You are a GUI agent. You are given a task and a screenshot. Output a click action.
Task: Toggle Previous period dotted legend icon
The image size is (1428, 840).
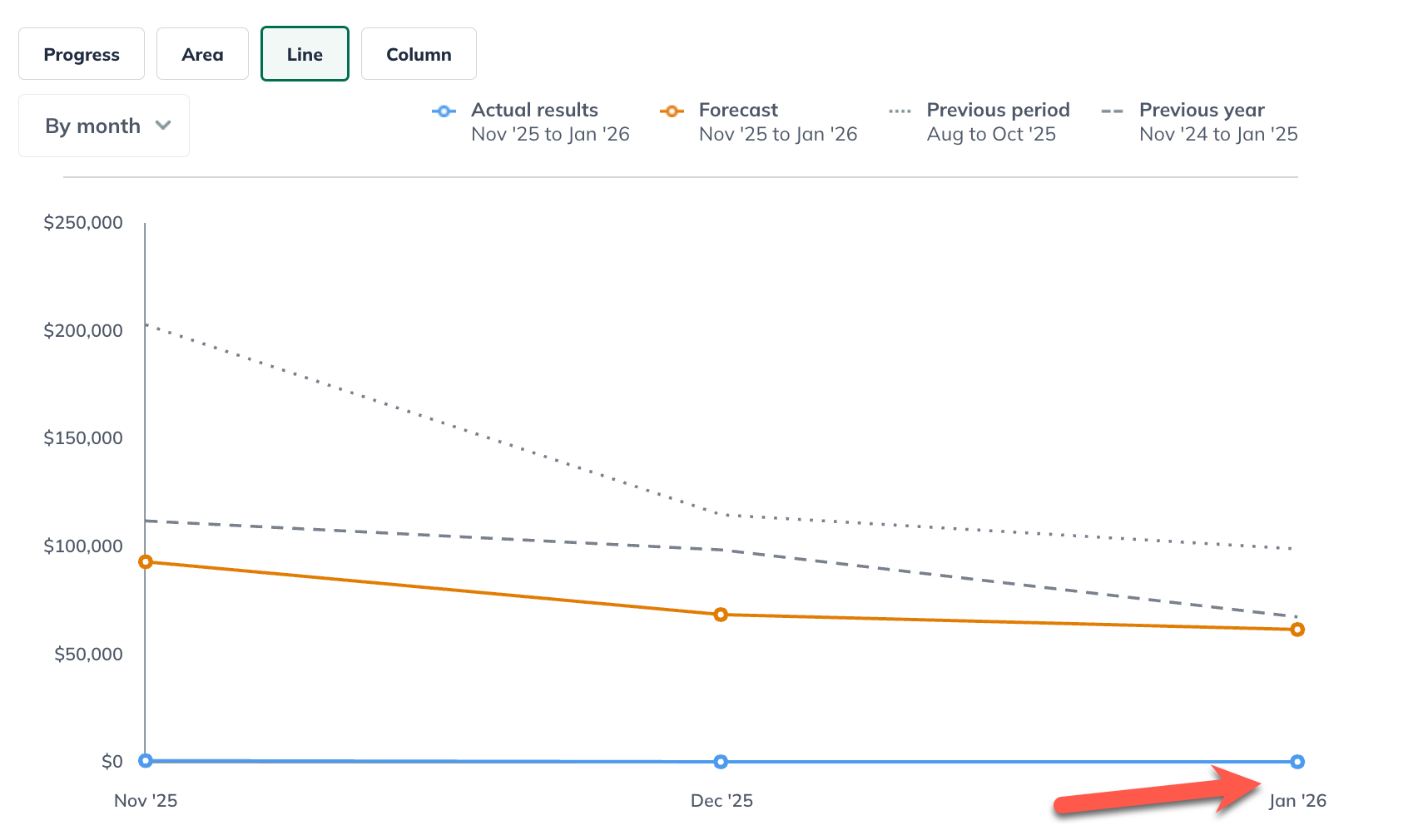pos(900,111)
